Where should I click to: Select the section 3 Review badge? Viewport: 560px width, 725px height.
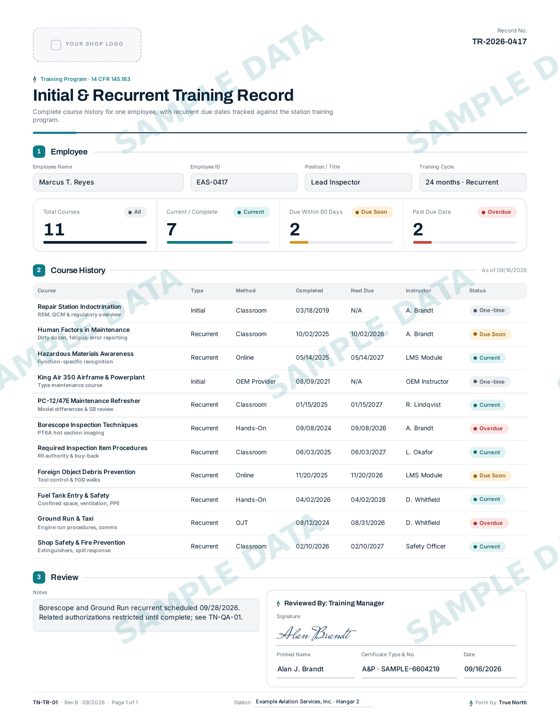click(x=39, y=577)
